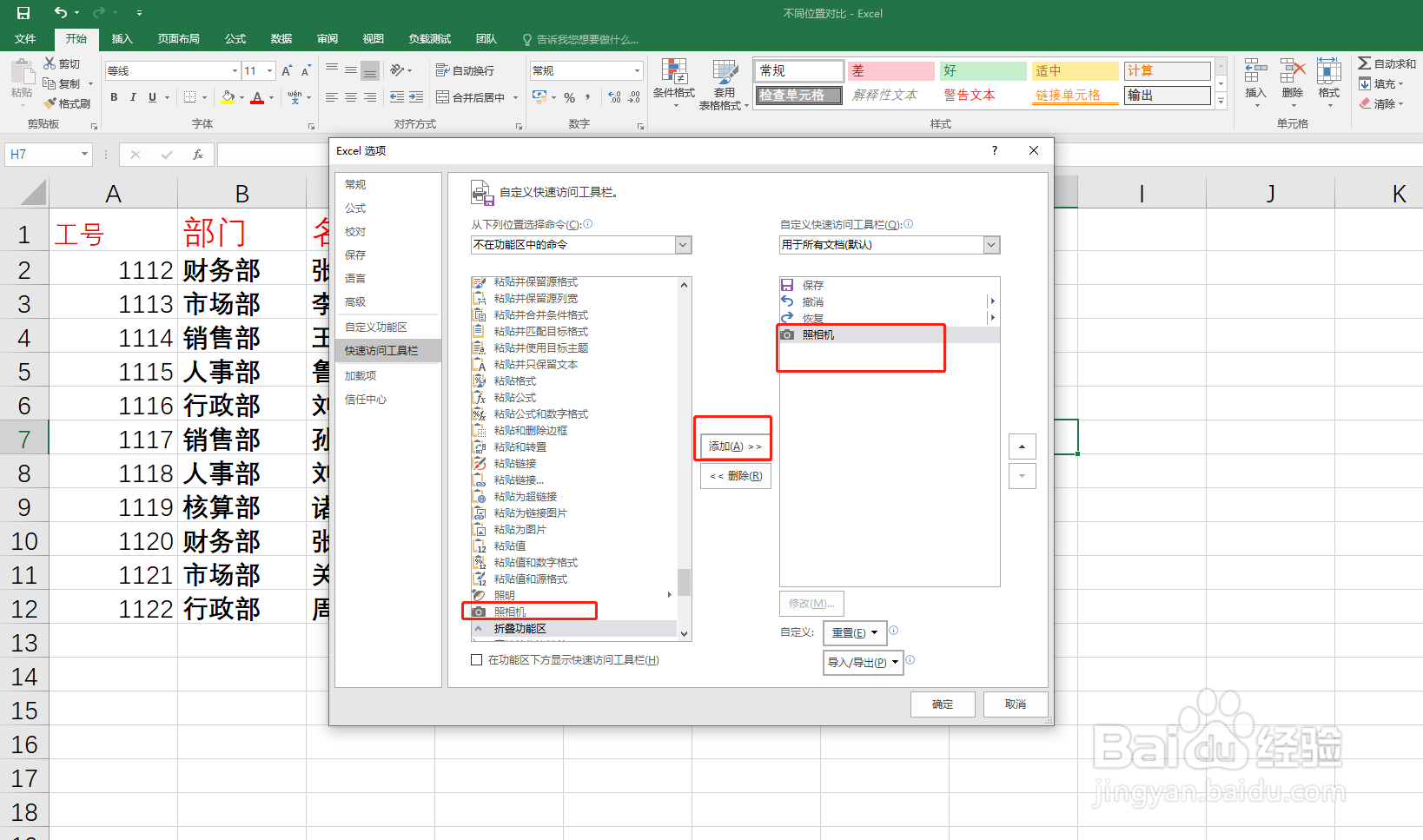
Task: Click the insert function fx icon
Action: pos(198,155)
